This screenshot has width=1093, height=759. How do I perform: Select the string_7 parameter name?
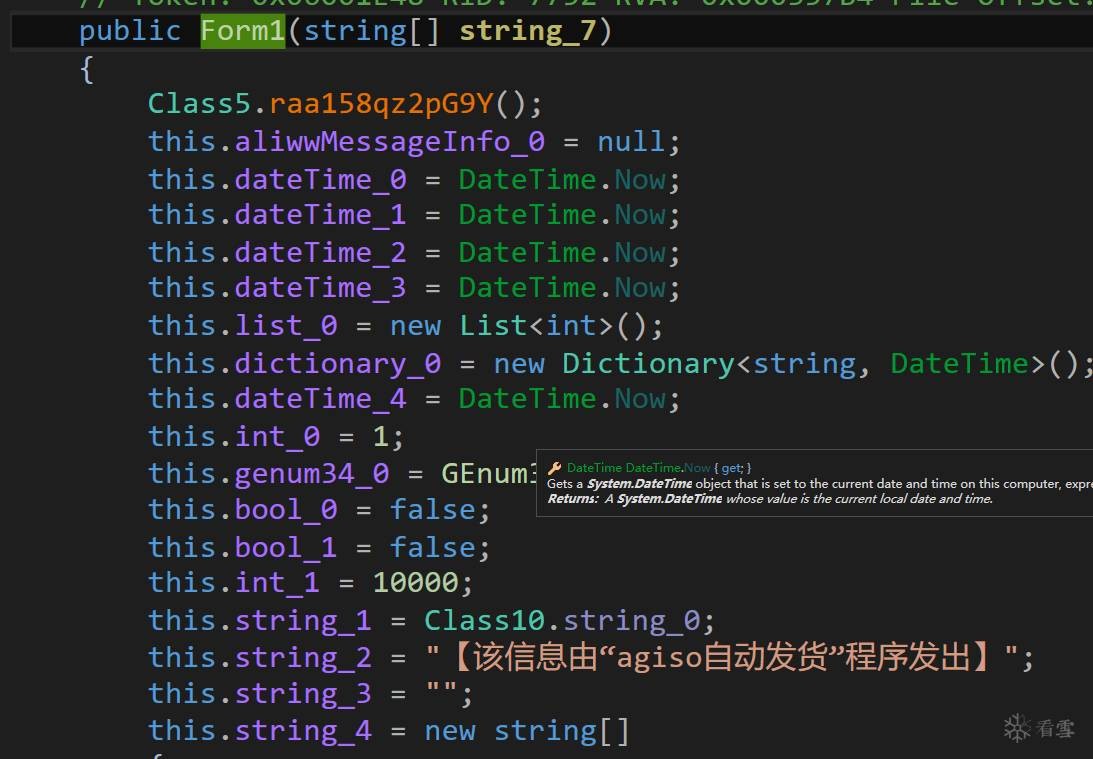[527, 31]
